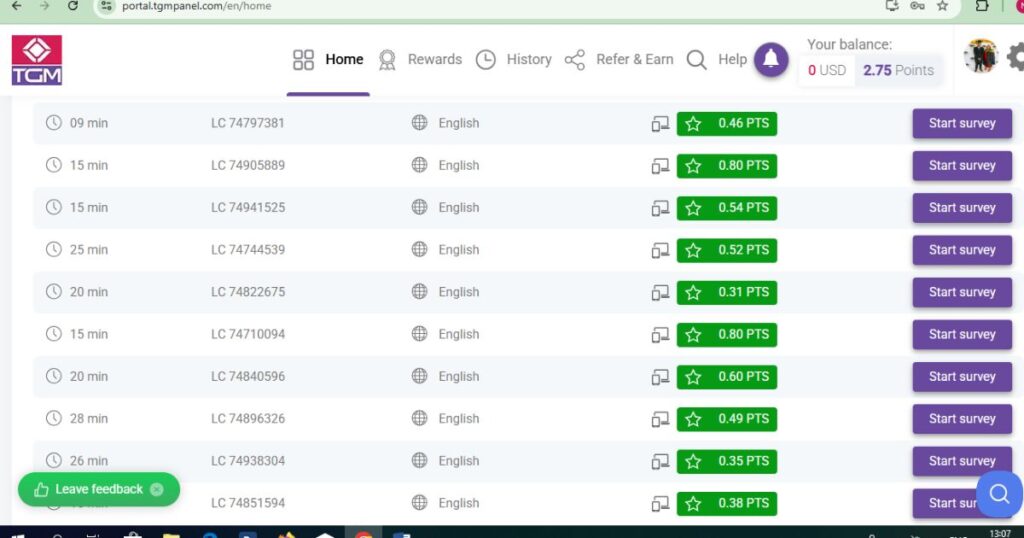
Task: Start survey LC 74938304
Action: (x=962, y=461)
